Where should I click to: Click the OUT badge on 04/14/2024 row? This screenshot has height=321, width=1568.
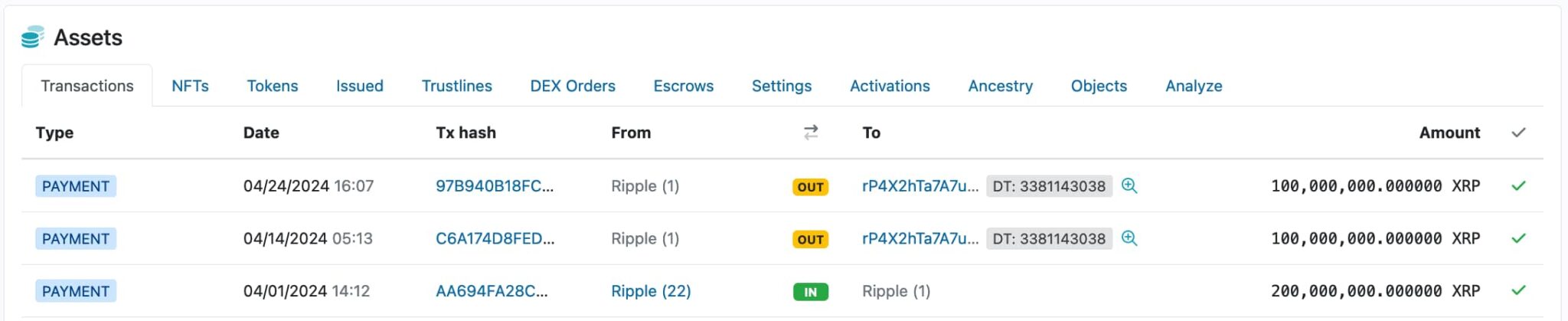click(810, 239)
